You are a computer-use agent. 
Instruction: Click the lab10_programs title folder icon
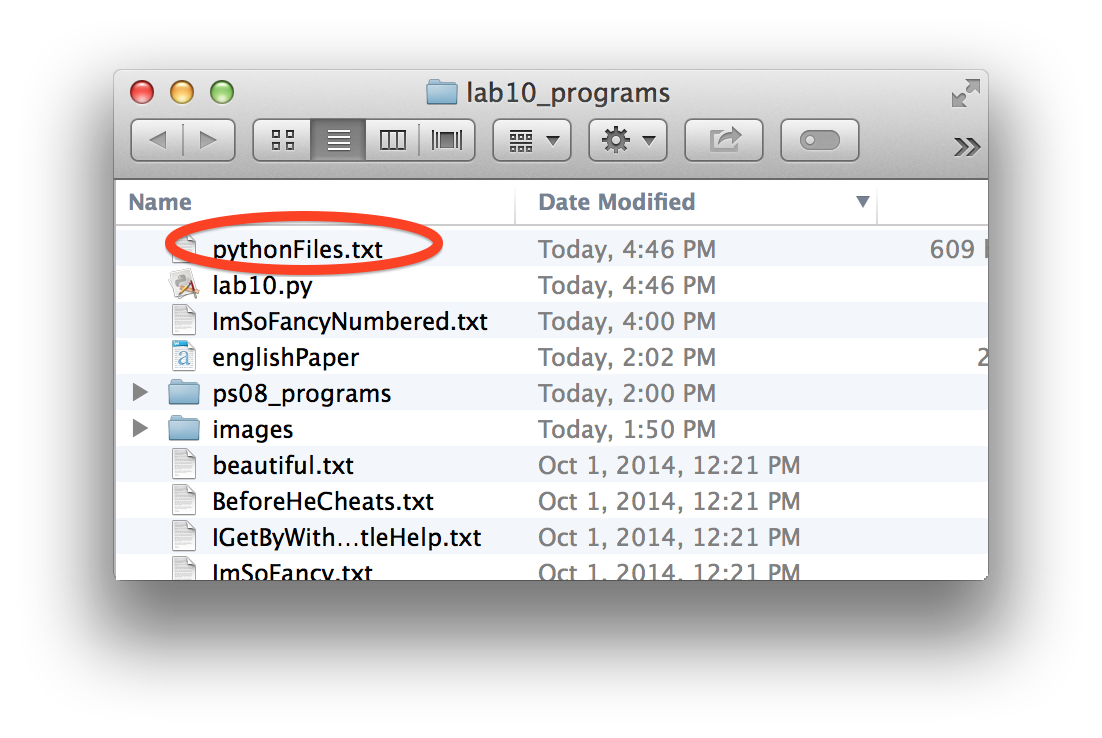(x=441, y=94)
